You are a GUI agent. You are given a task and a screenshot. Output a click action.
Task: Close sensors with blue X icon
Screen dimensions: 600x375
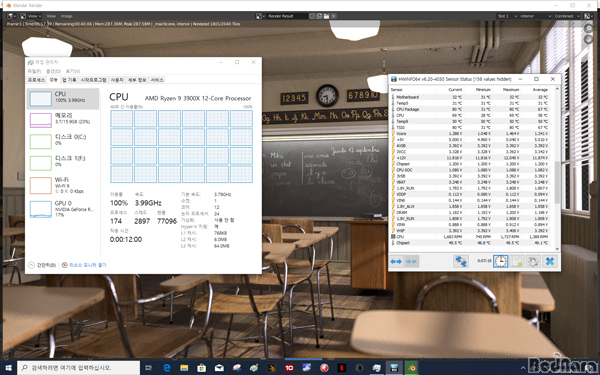(550, 261)
